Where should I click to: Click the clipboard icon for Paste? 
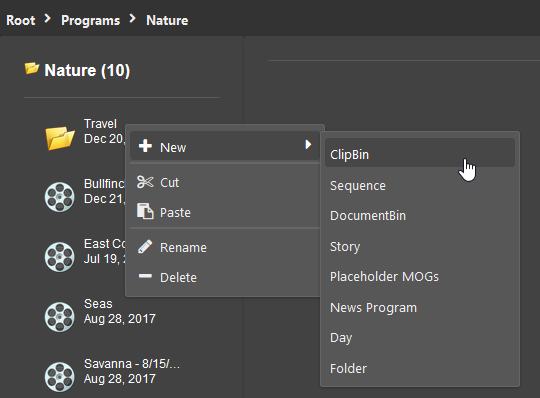145,211
